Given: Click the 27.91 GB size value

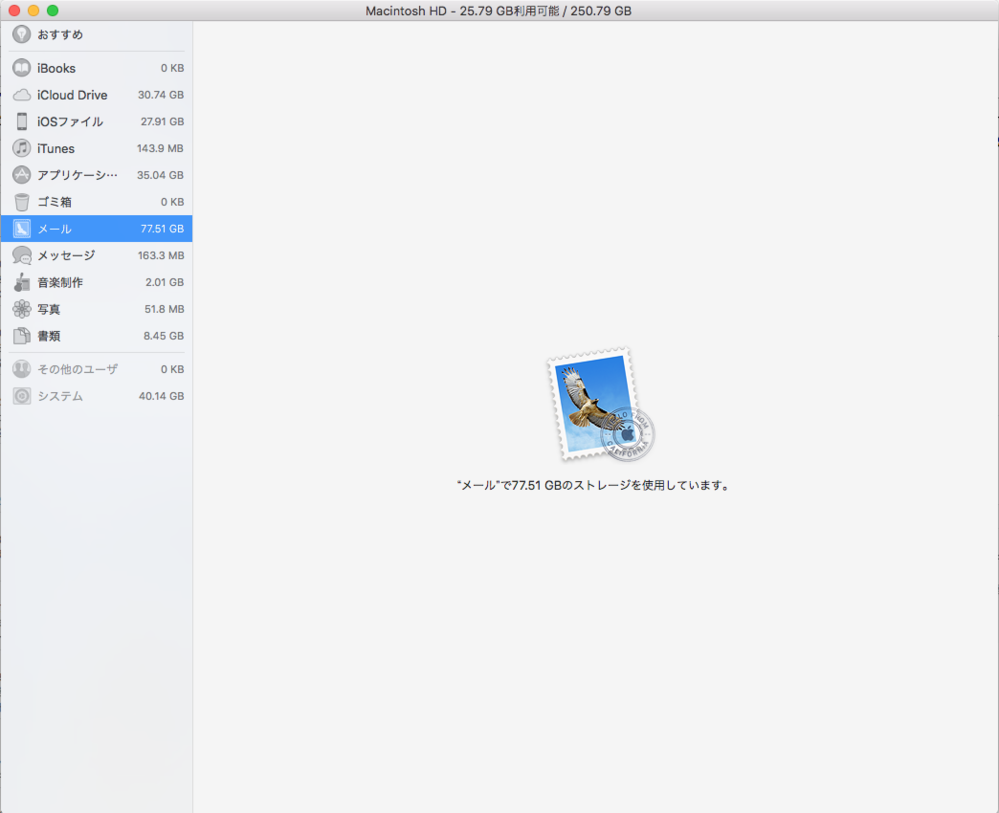Looking at the screenshot, I should 162,122.
